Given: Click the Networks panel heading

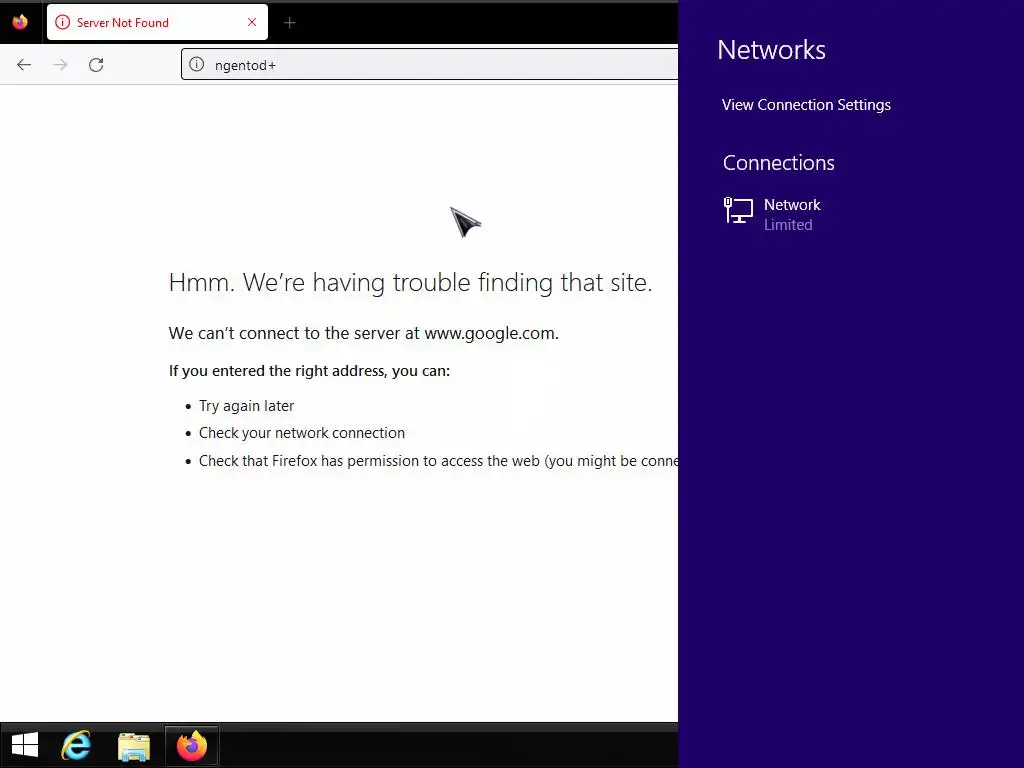Looking at the screenshot, I should coord(771,50).
